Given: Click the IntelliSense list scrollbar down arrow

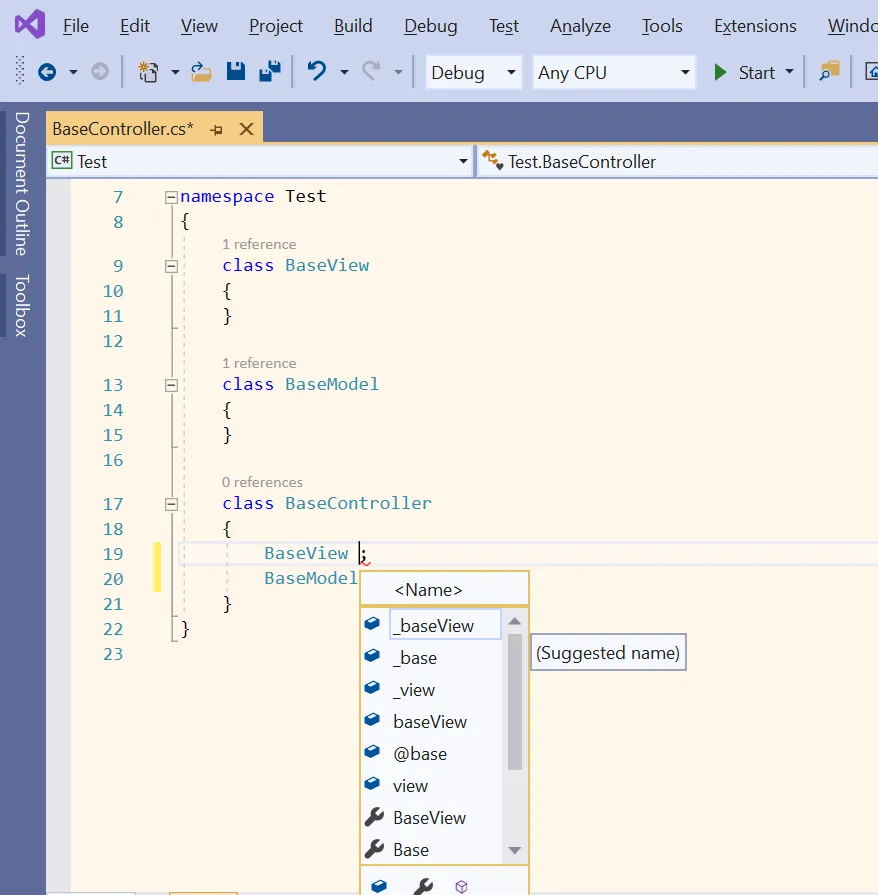Looking at the screenshot, I should pos(515,850).
